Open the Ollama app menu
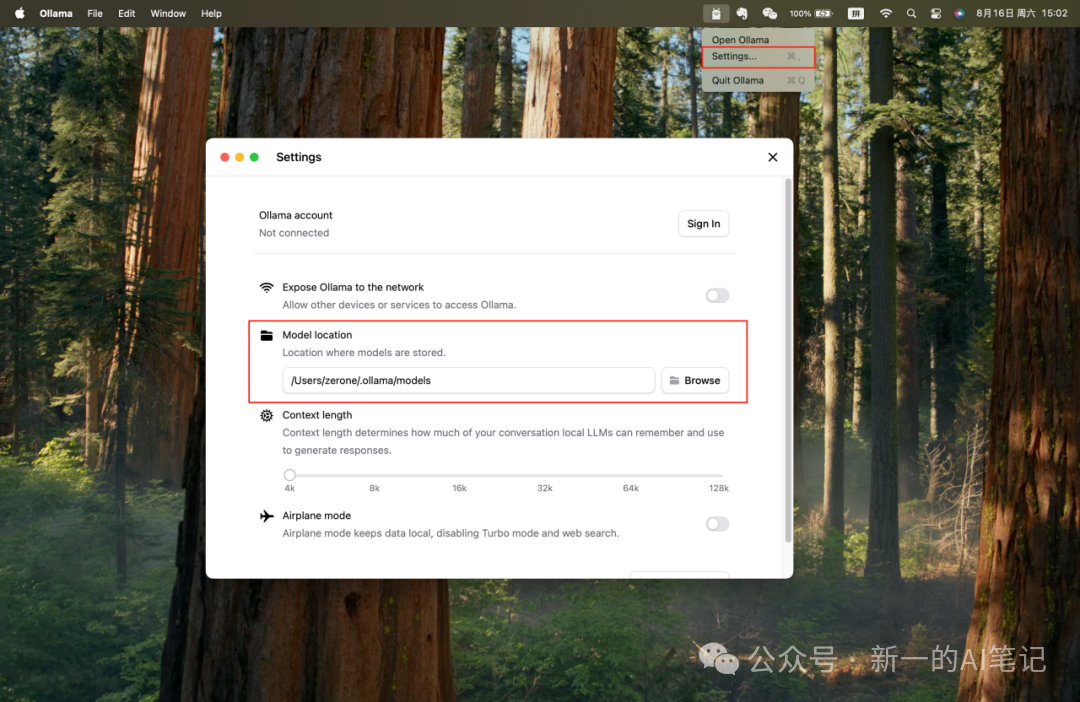Image resolution: width=1080 pixels, height=702 pixels. coord(56,13)
